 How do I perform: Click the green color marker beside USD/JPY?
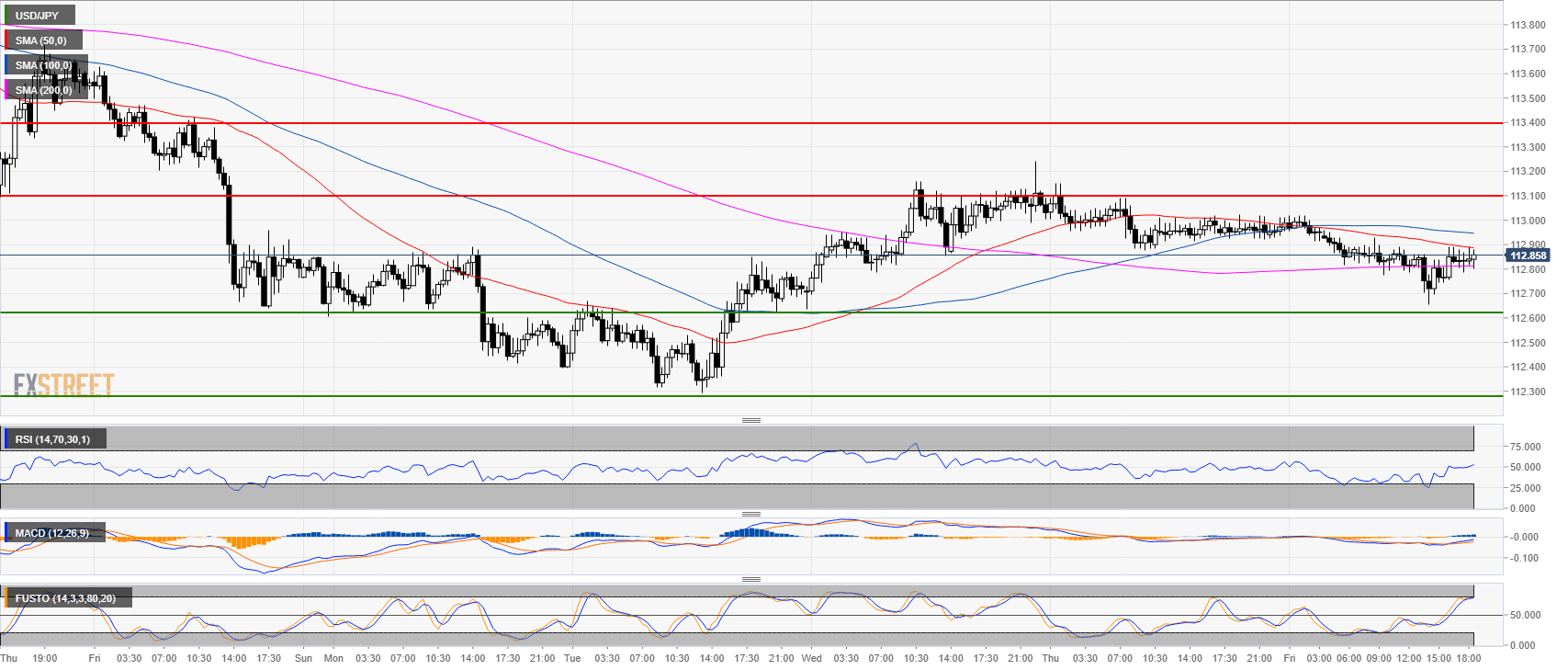pyautogui.click(x=6, y=16)
